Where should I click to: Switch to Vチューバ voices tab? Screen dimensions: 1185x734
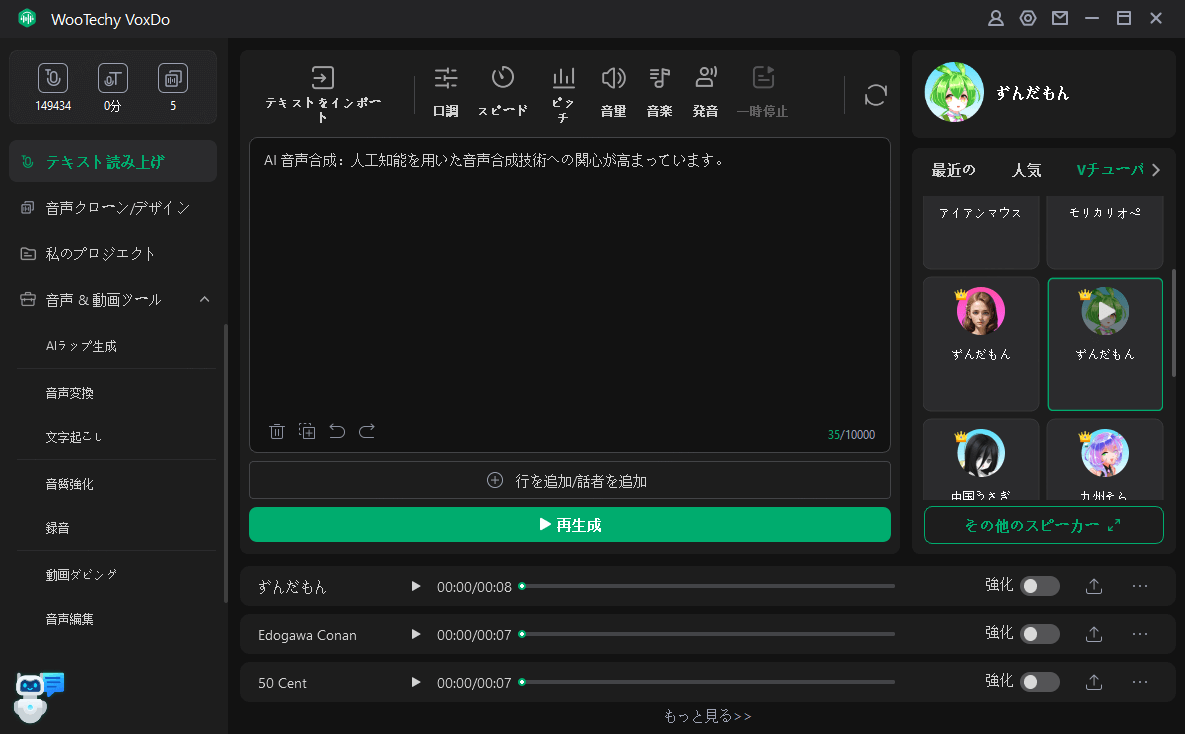click(1109, 170)
